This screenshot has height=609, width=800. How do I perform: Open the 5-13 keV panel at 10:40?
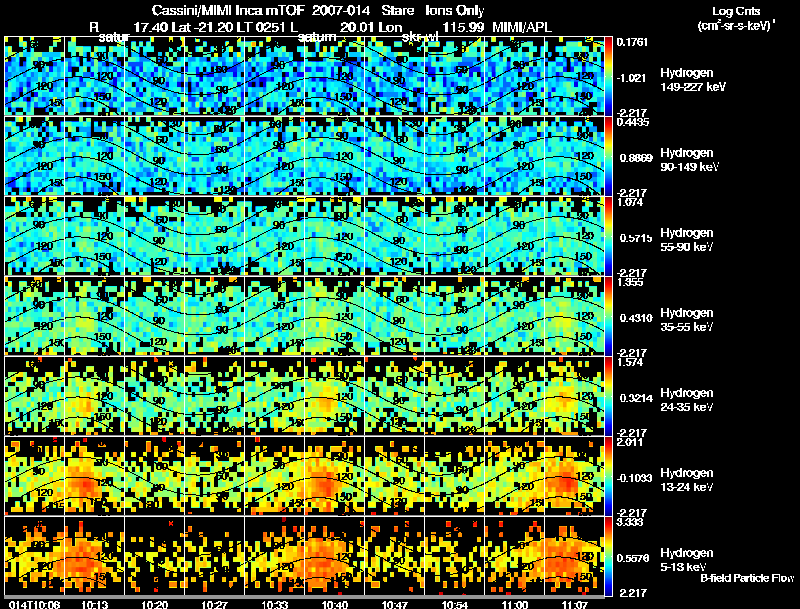[334, 556]
